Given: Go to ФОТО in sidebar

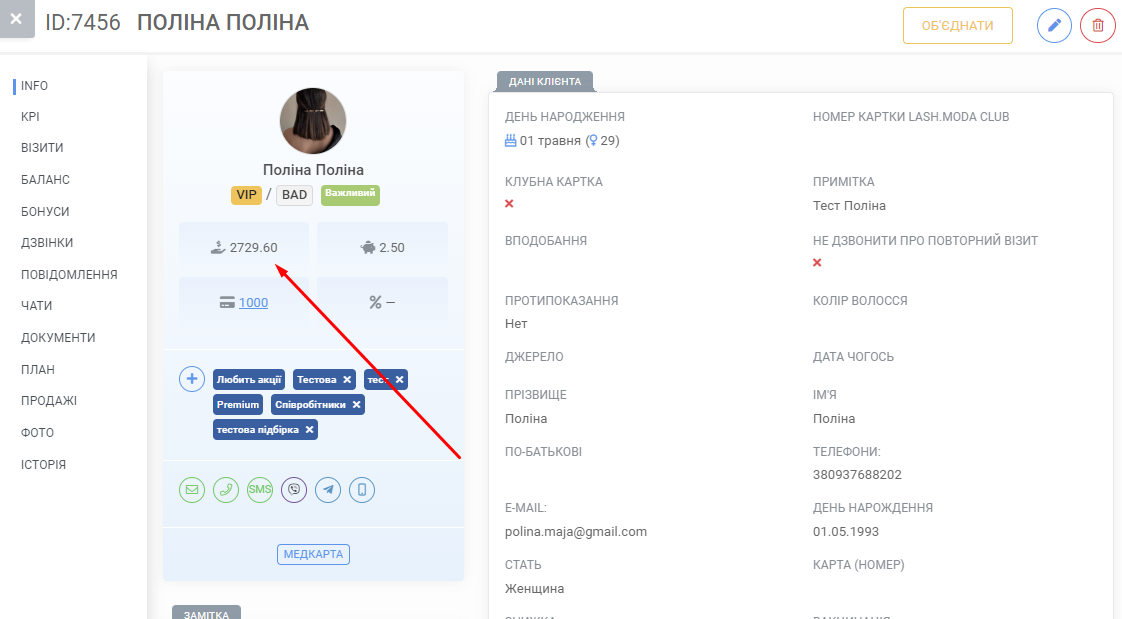Looking at the screenshot, I should click(37, 433).
